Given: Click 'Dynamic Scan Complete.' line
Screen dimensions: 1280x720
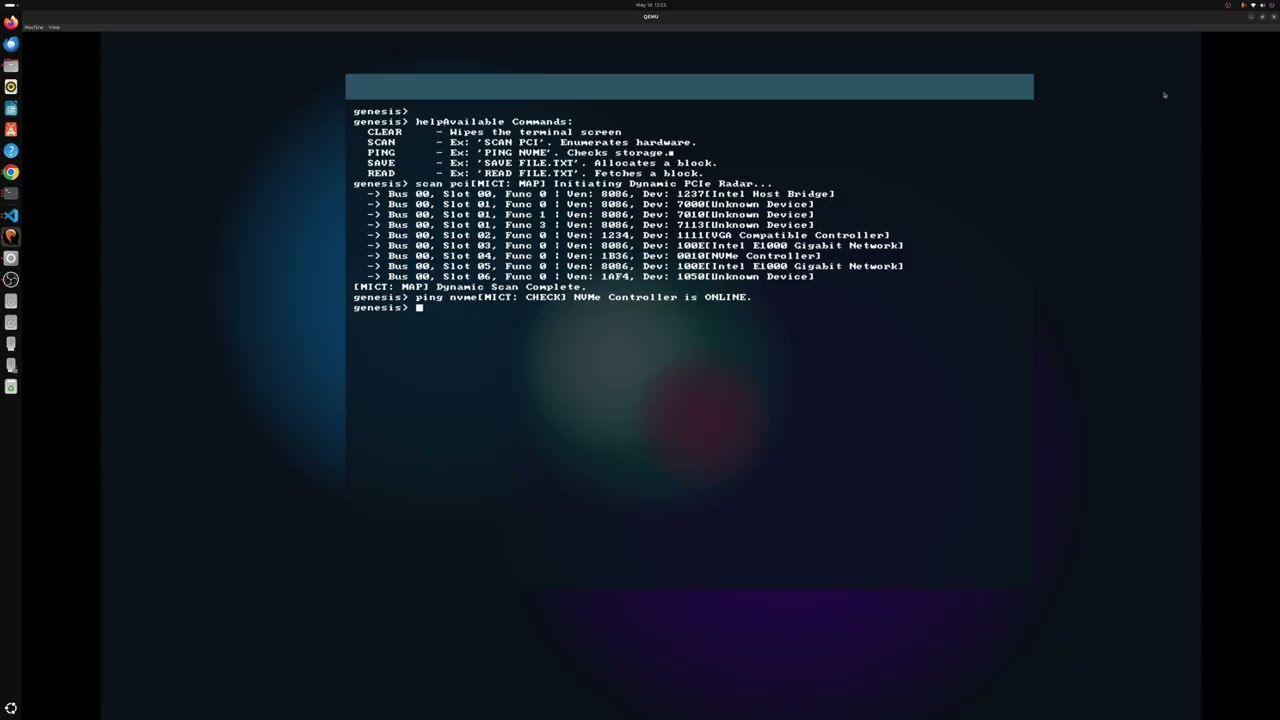Looking at the screenshot, I should point(469,287).
